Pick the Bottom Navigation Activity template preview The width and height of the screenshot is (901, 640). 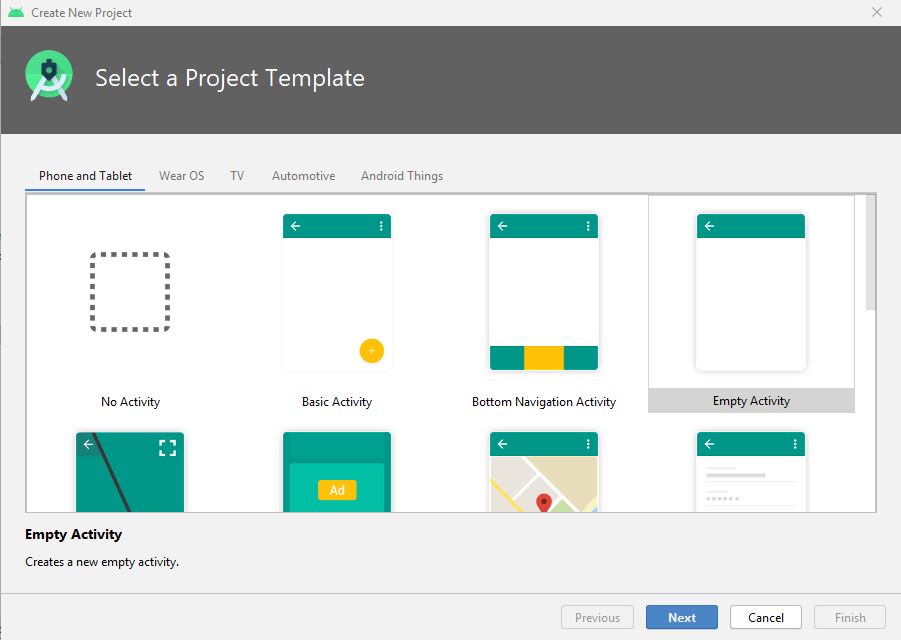(544, 292)
